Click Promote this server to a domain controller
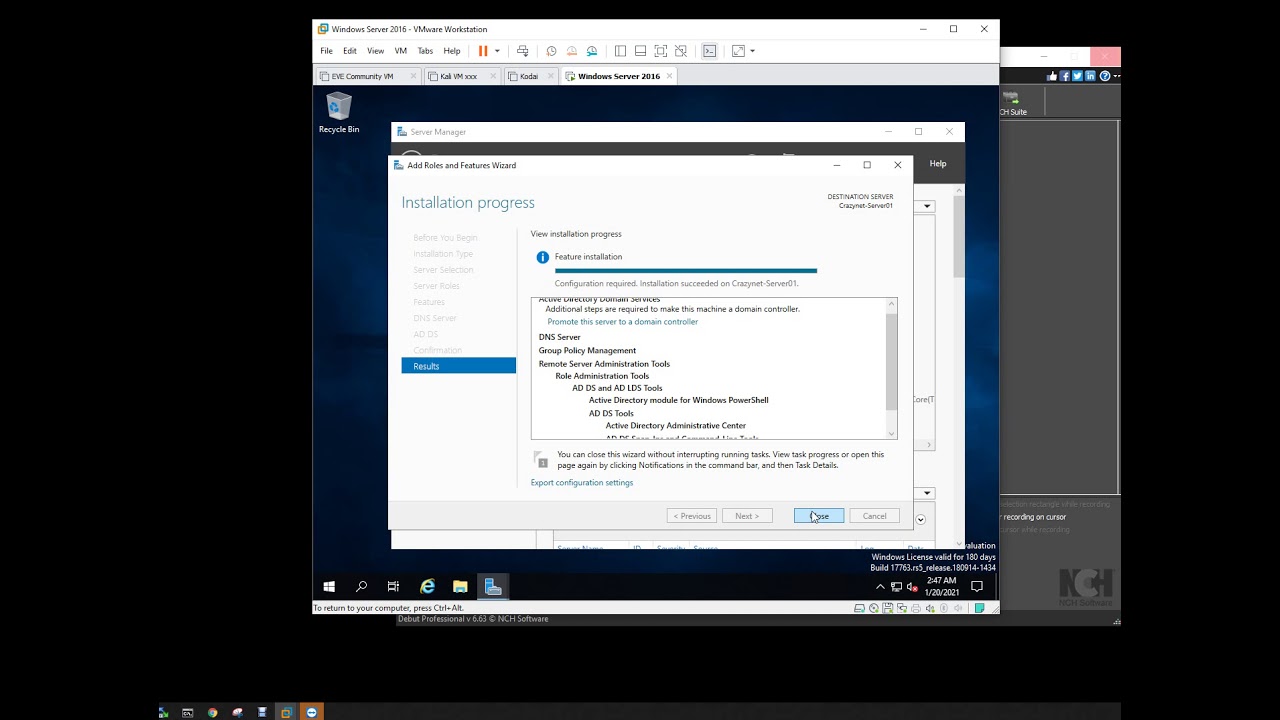 point(623,322)
